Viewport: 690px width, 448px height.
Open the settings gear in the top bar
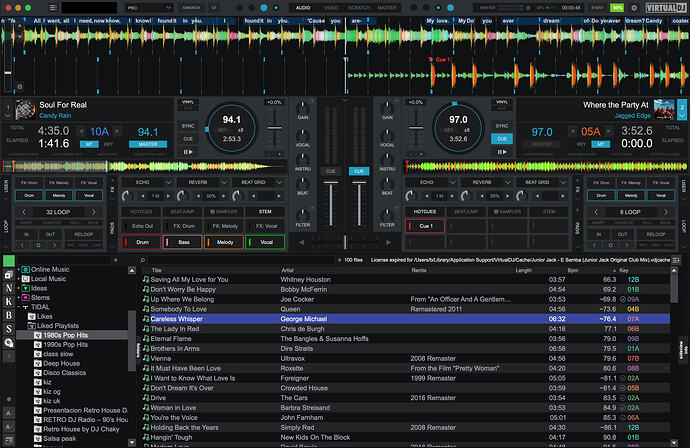point(634,8)
